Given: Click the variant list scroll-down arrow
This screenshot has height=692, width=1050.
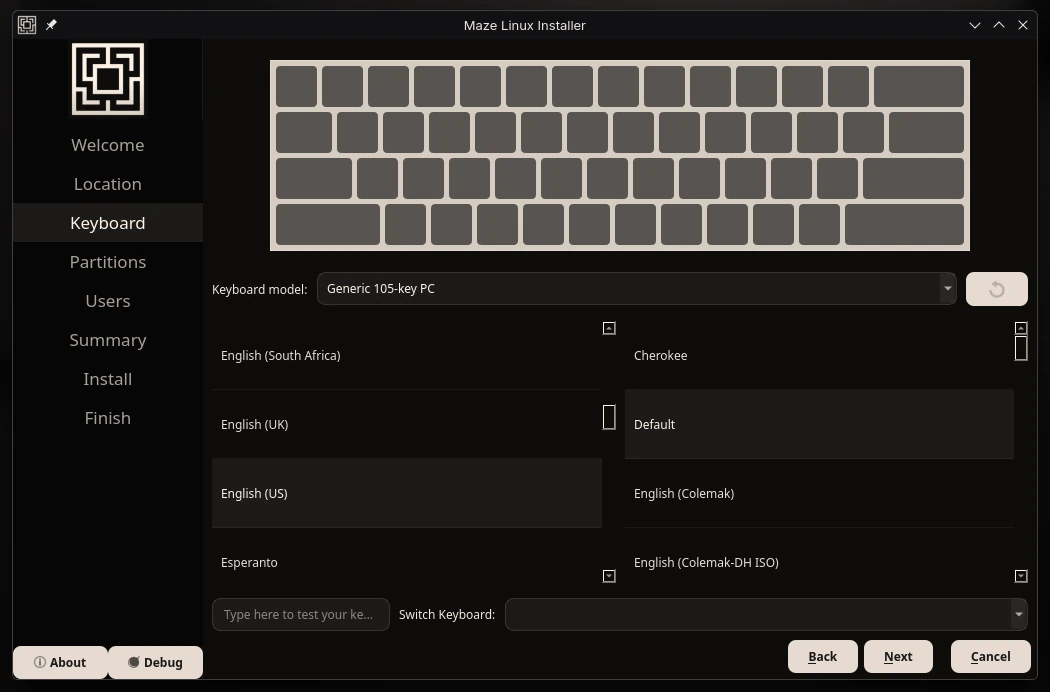Looking at the screenshot, I should (x=1021, y=576).
